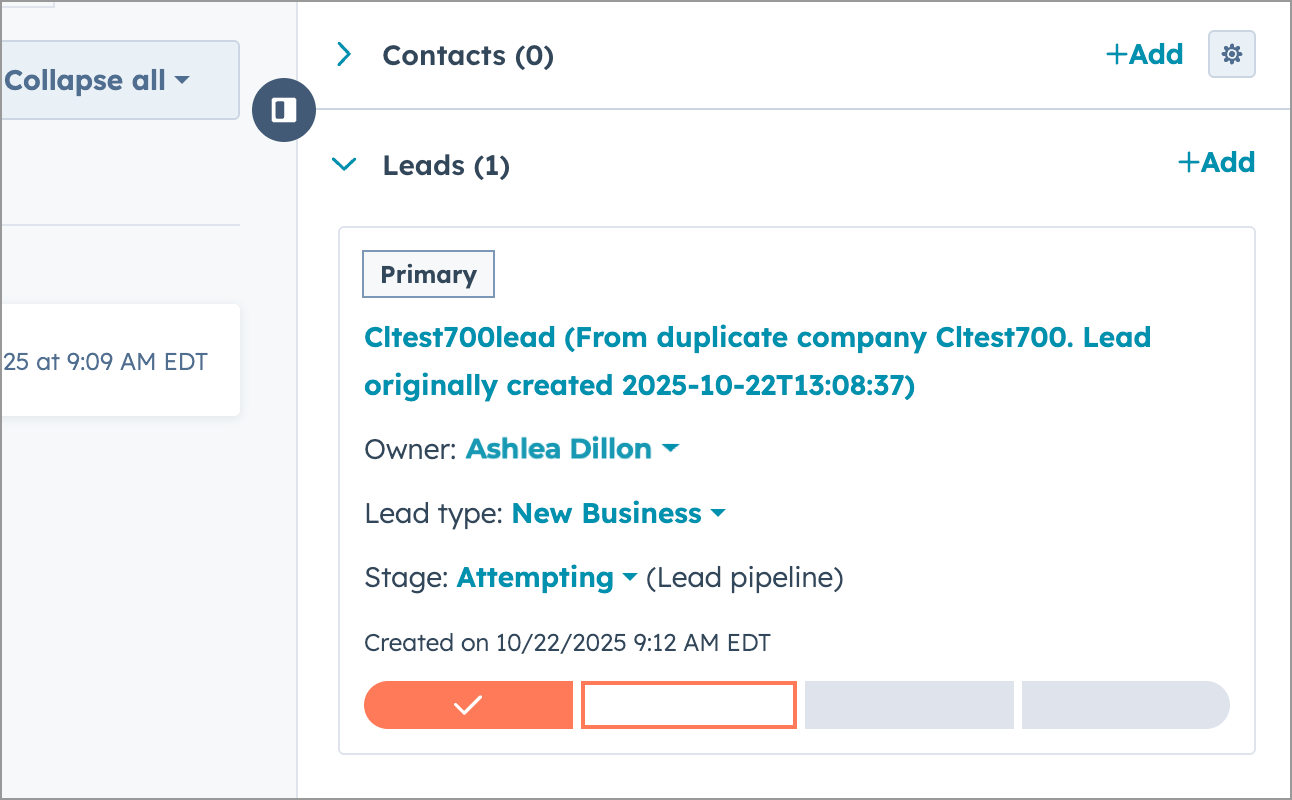This screenshot has height=800, width=1292.
Task: Open the Contacts card settings gear icon
Action: [x=1231, y=54]
